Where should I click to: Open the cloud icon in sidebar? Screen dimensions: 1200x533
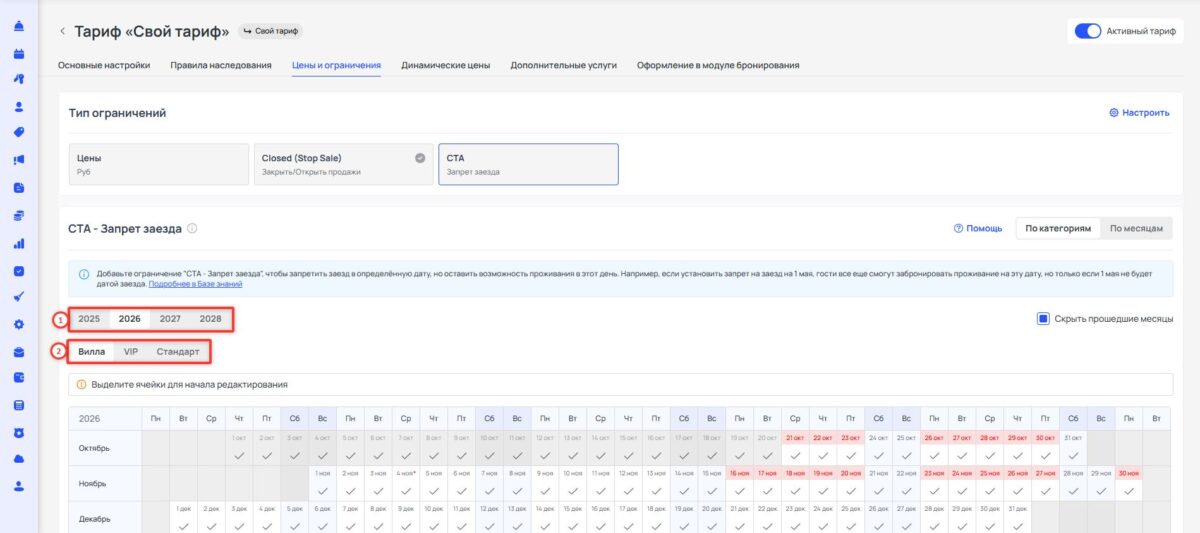tap(19, 459)
